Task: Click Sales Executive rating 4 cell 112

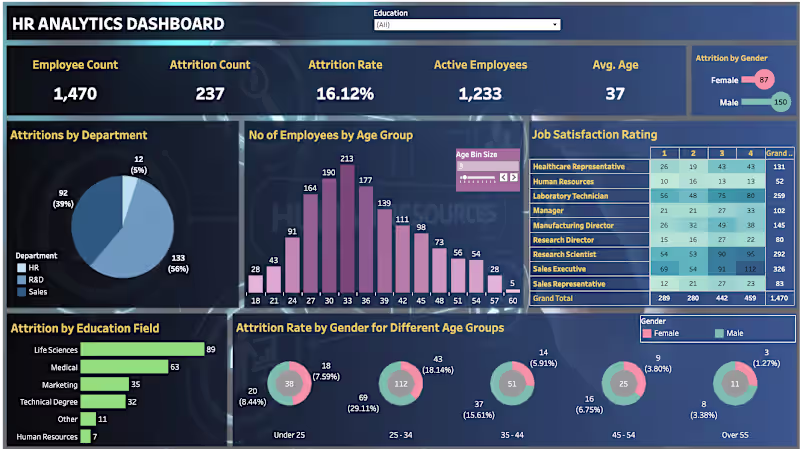Action: [750, 269]
